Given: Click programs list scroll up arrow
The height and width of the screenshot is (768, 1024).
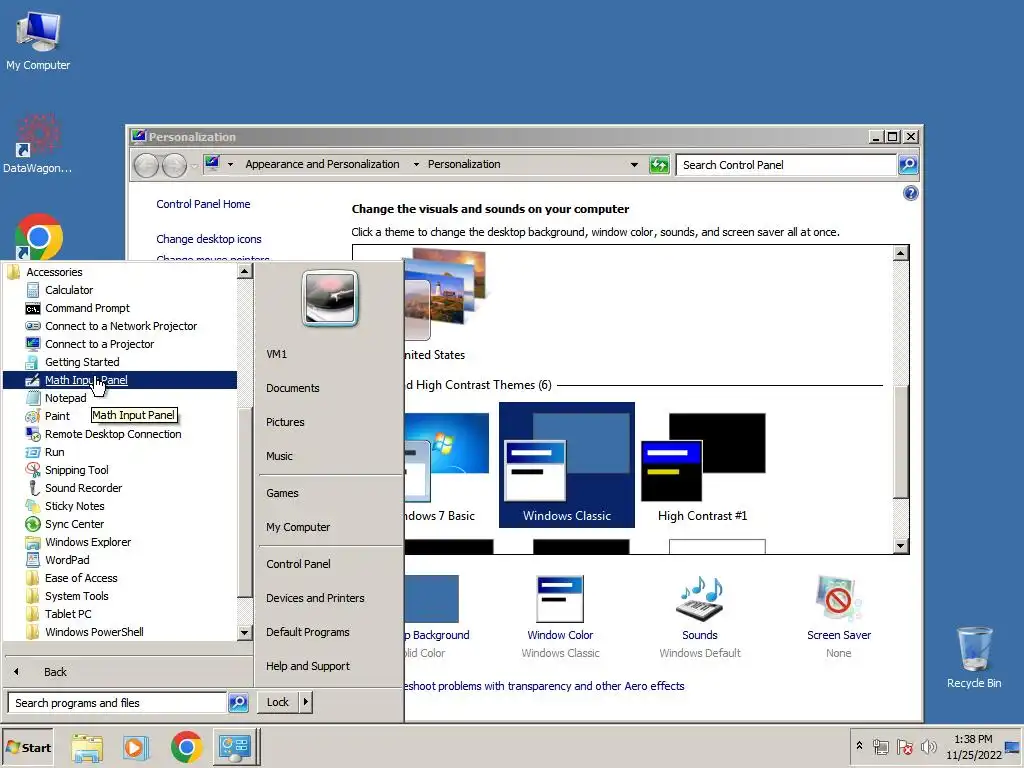Looking at the screenshot, I should click(x=244, y=270).
